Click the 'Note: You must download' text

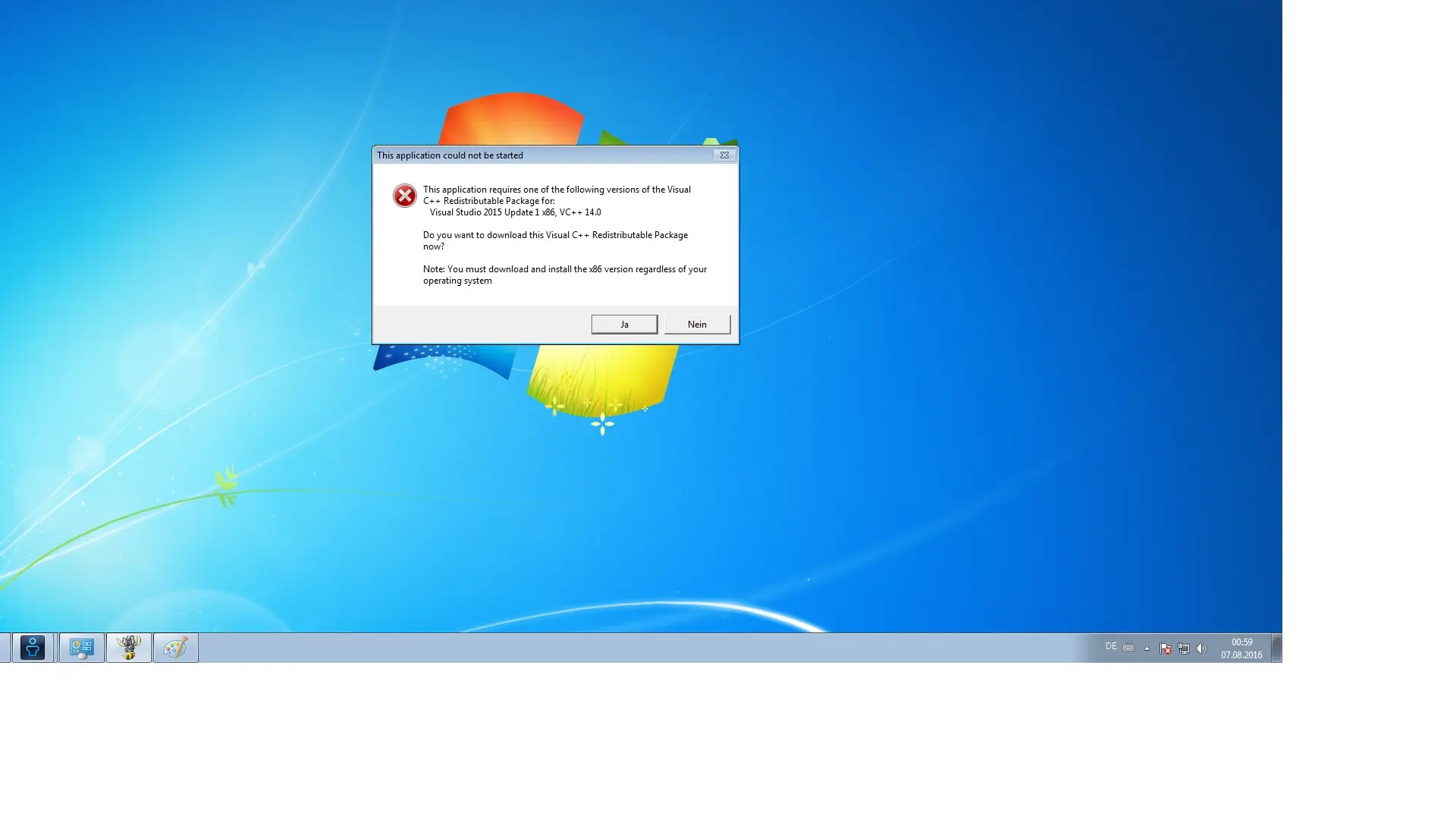point(565,275)
